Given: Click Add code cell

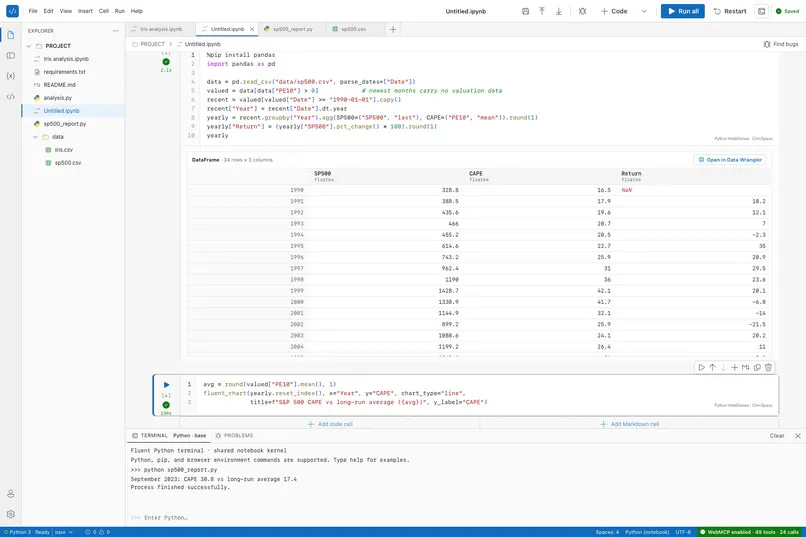Looking at the screenshot, I should [330, 424].
